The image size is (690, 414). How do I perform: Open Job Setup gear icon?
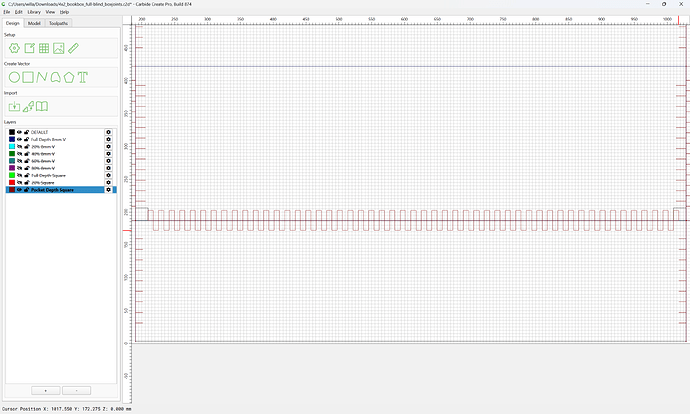coord(15,48)
